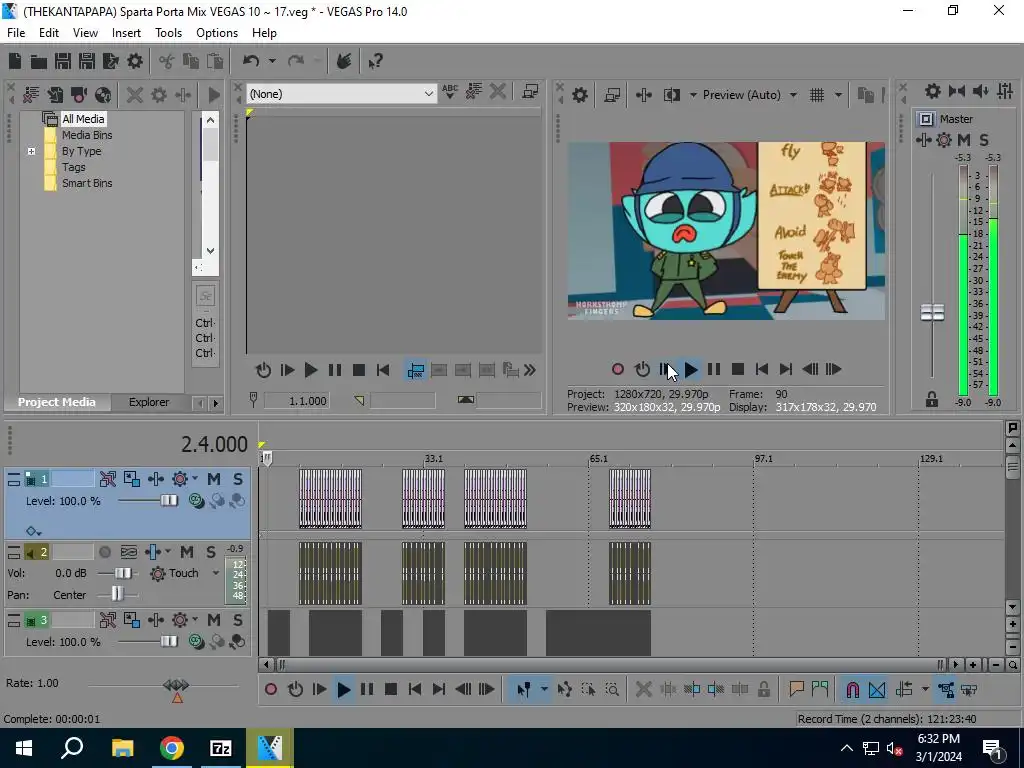This screenshot has height=768, width=1024.
Task: Open the Edit menu
Action: click(49, 33)
